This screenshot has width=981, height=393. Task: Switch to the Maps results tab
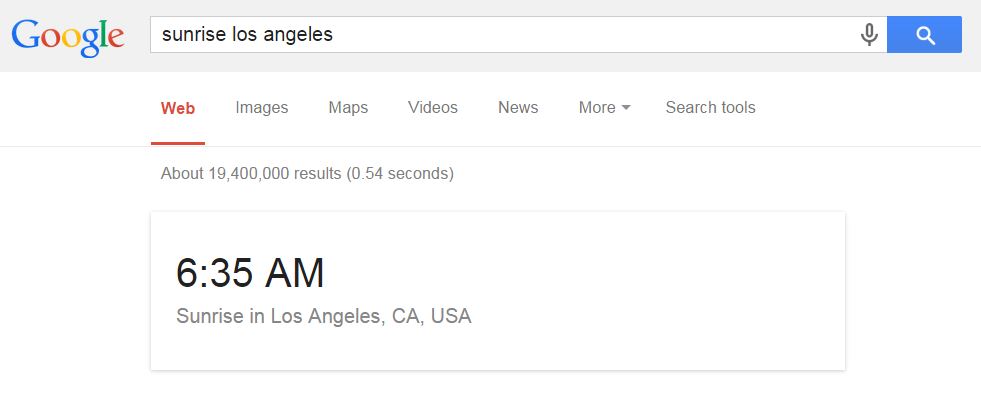pos(348,108)
